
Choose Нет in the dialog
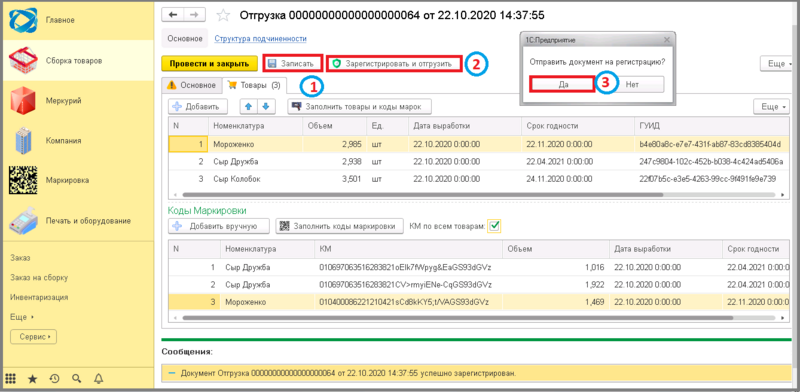point(632,84)
